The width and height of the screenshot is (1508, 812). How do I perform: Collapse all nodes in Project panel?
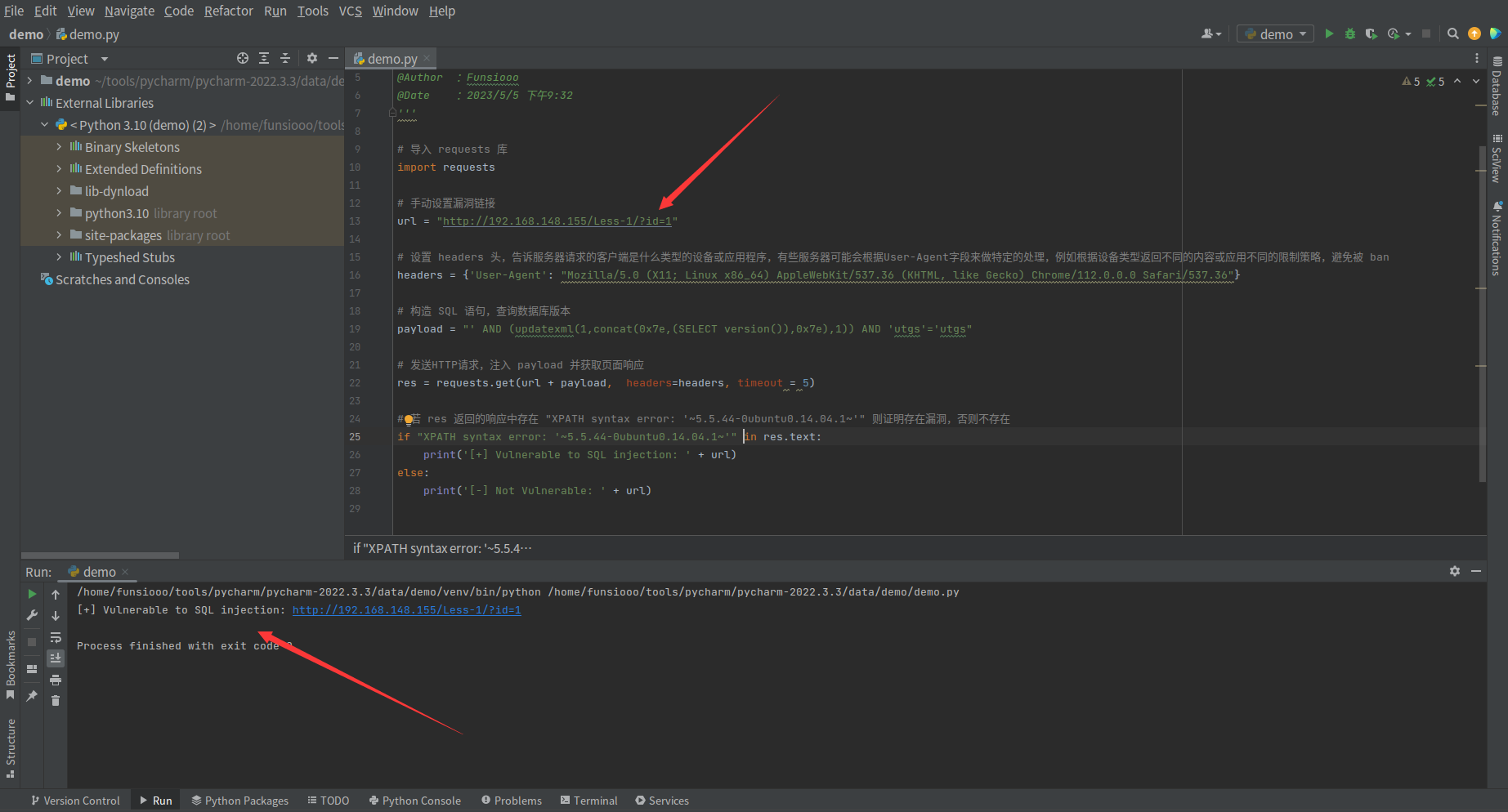285,58
